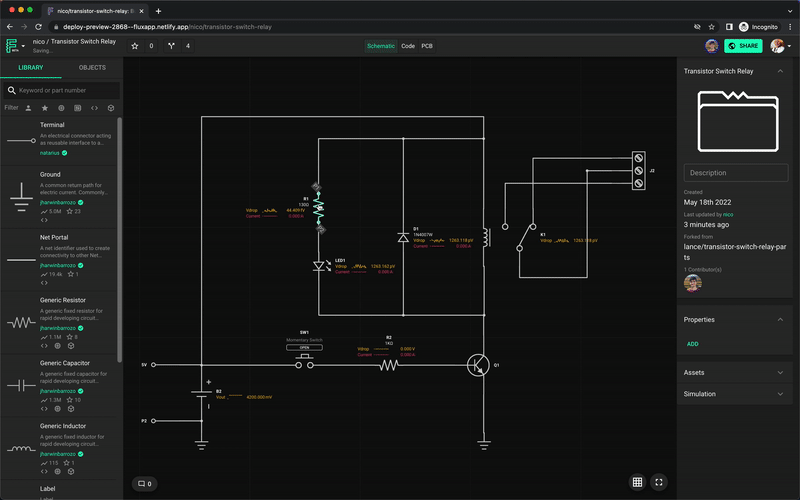
Task: Select resistor R2 1kΩ symbol
Action: pos(389,365)
